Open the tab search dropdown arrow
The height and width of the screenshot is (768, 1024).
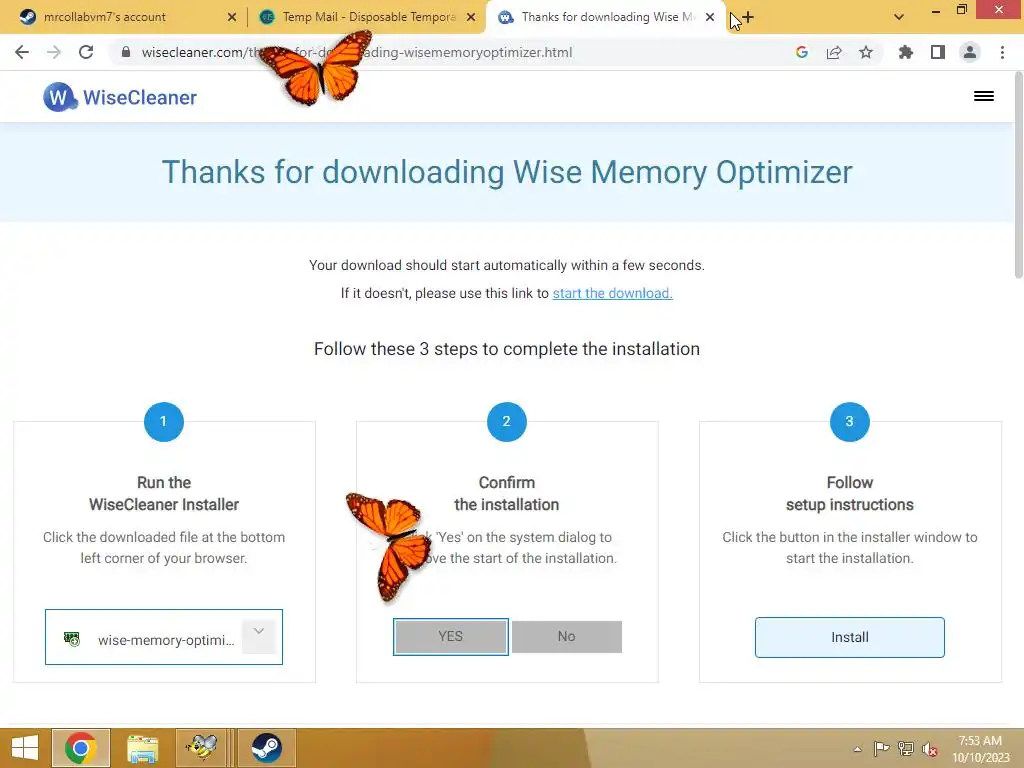pos(899,18)
